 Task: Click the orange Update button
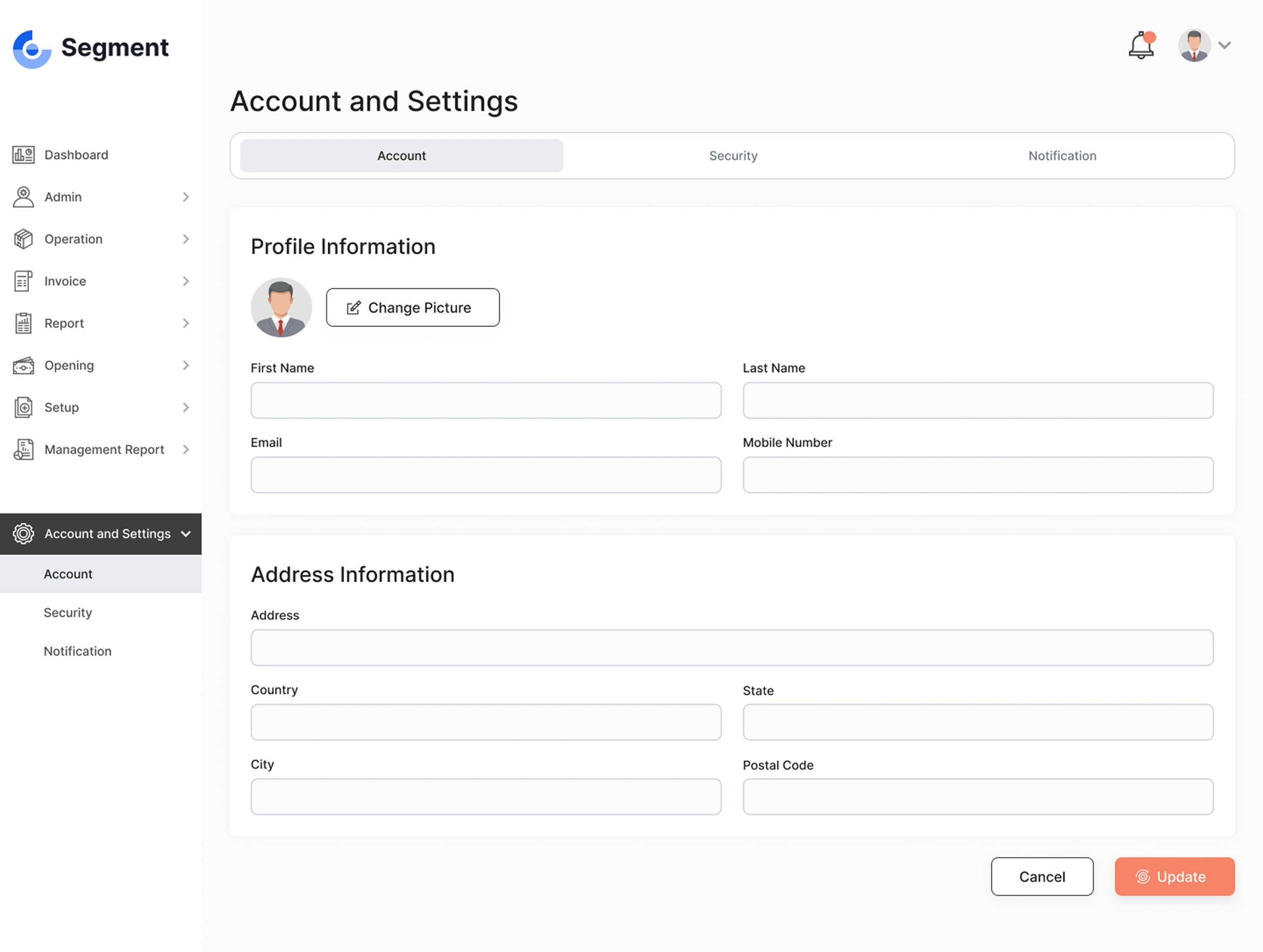click(x=1174, y=877)
